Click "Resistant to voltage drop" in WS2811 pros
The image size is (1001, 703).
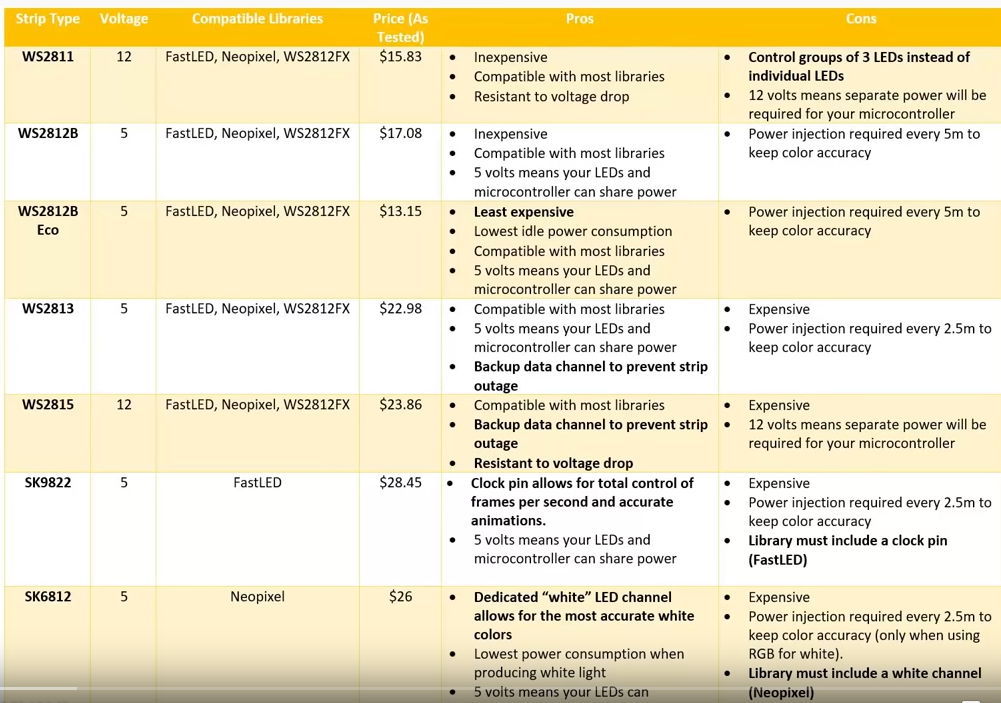551,96
